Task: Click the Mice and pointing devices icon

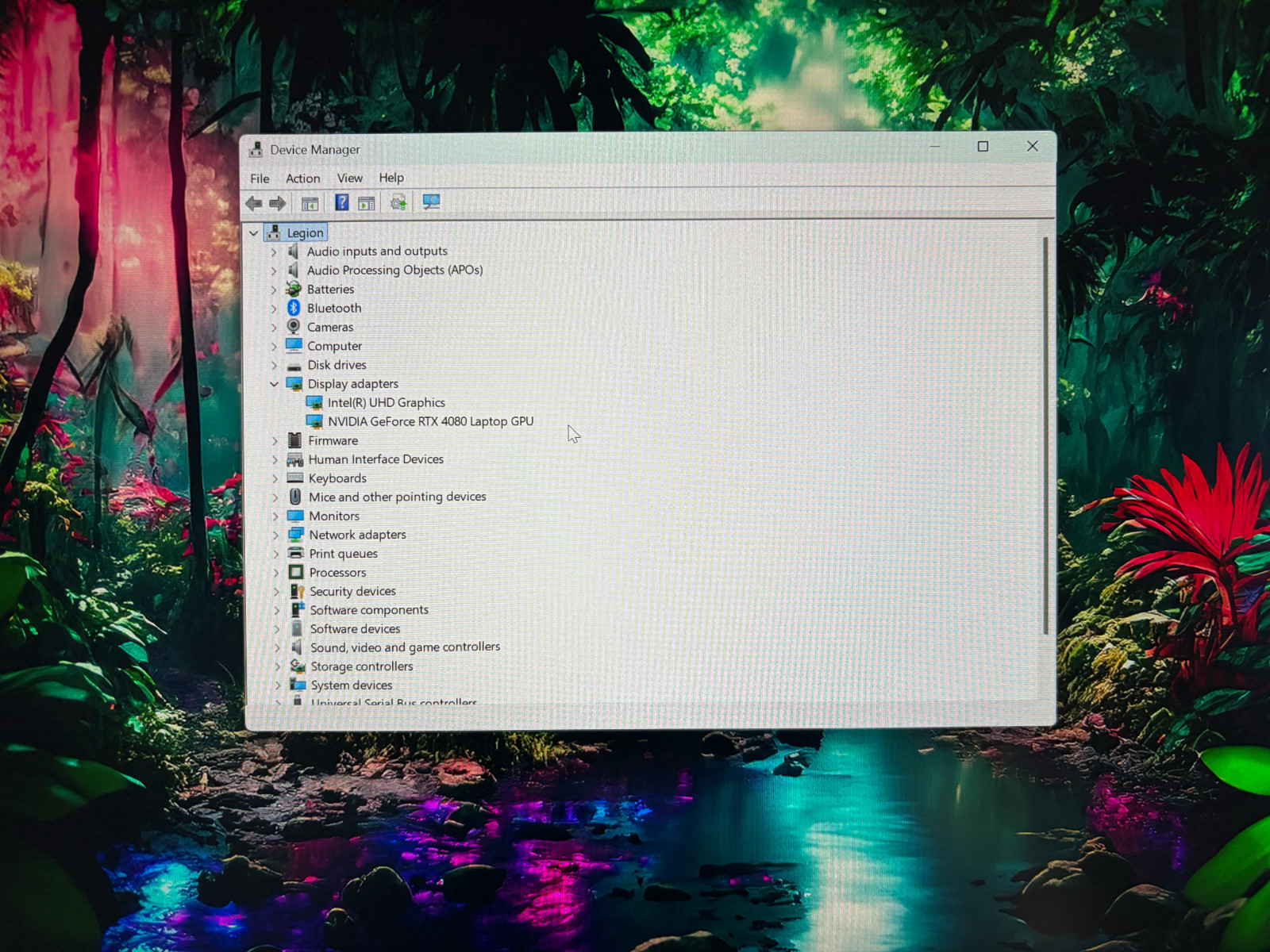Action: click(x=295, y=497)
